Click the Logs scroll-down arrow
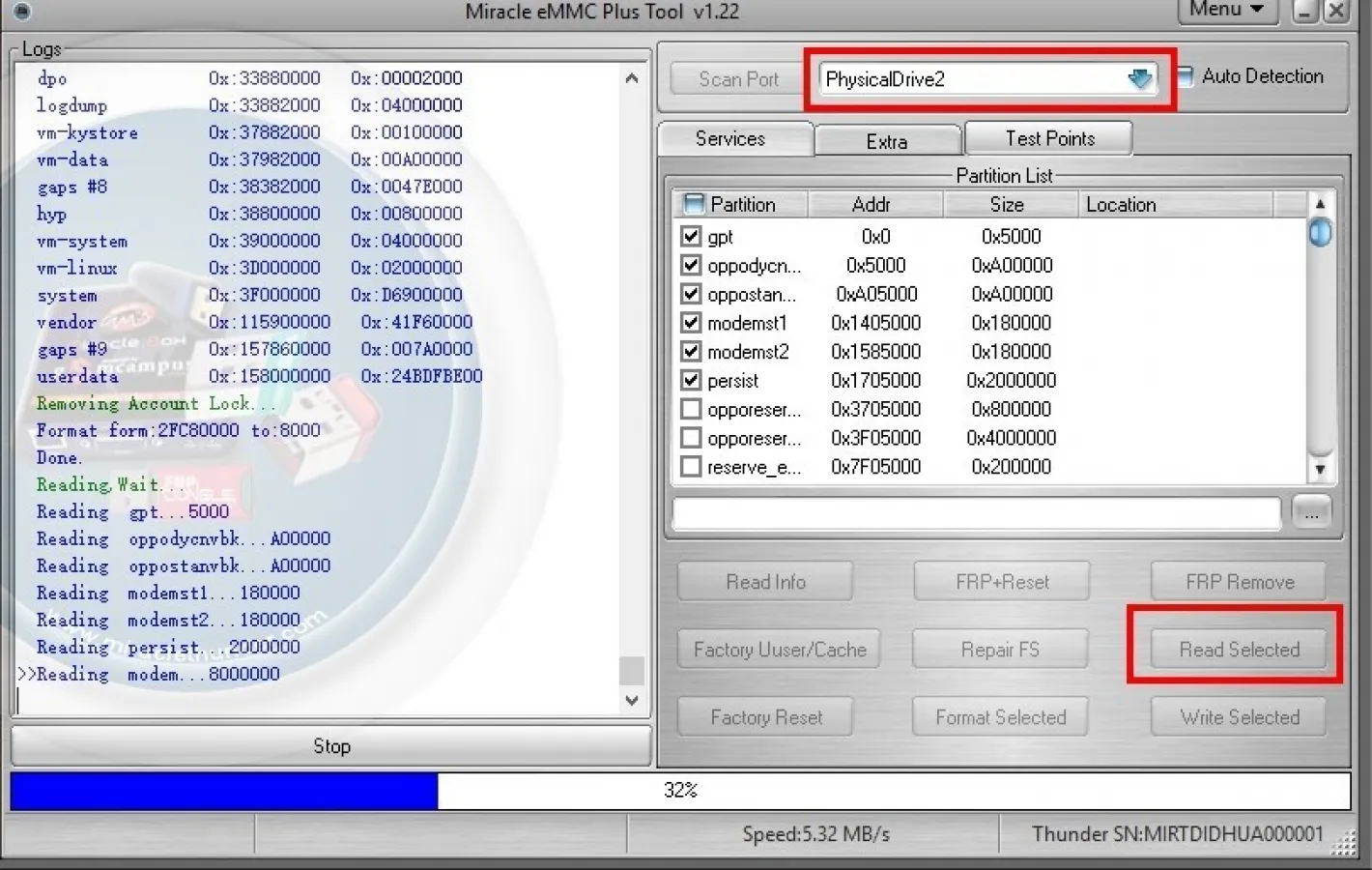This screenshot has height=870, width=1372. [x=632, y=701]
